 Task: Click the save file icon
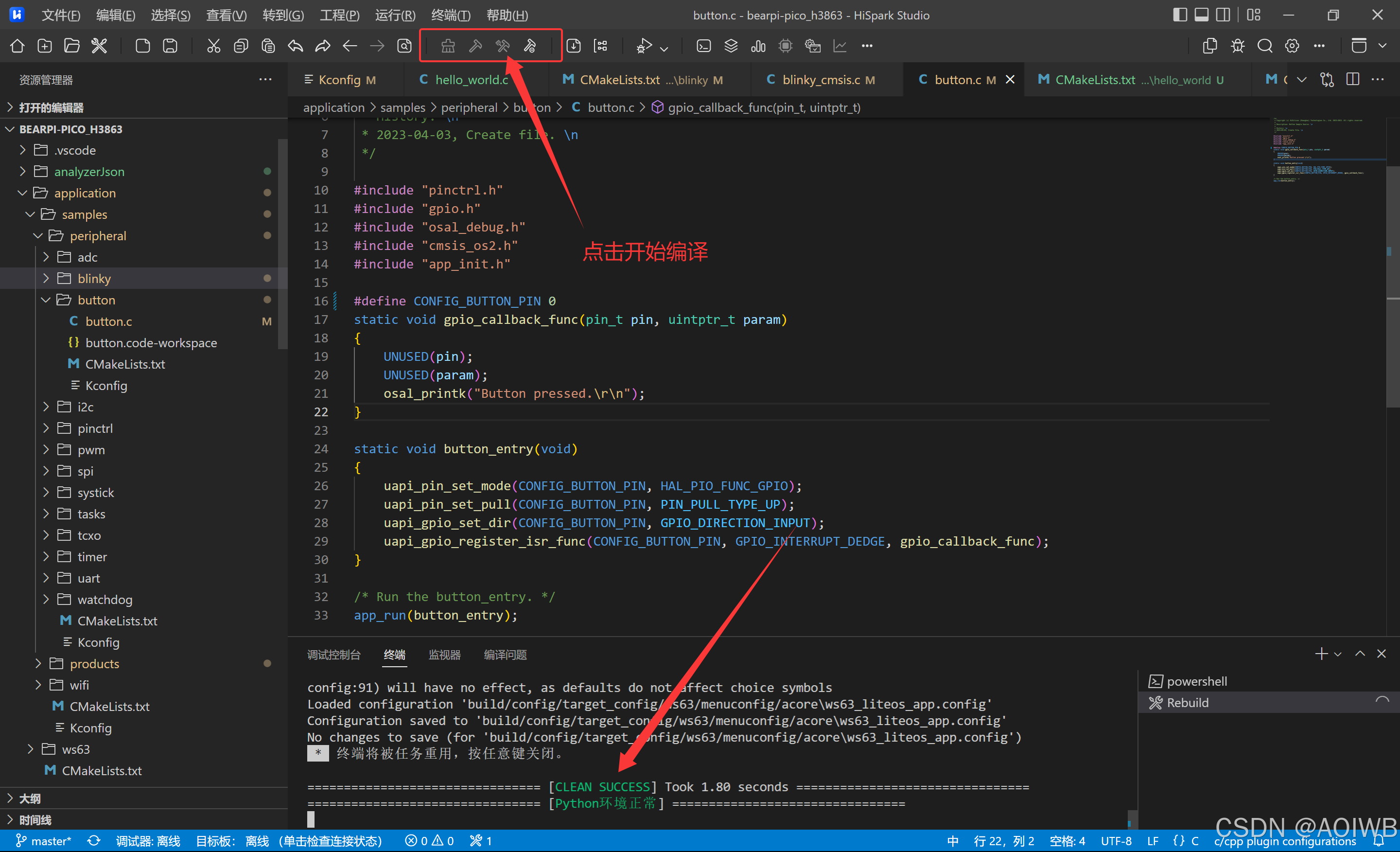(170, 46)
